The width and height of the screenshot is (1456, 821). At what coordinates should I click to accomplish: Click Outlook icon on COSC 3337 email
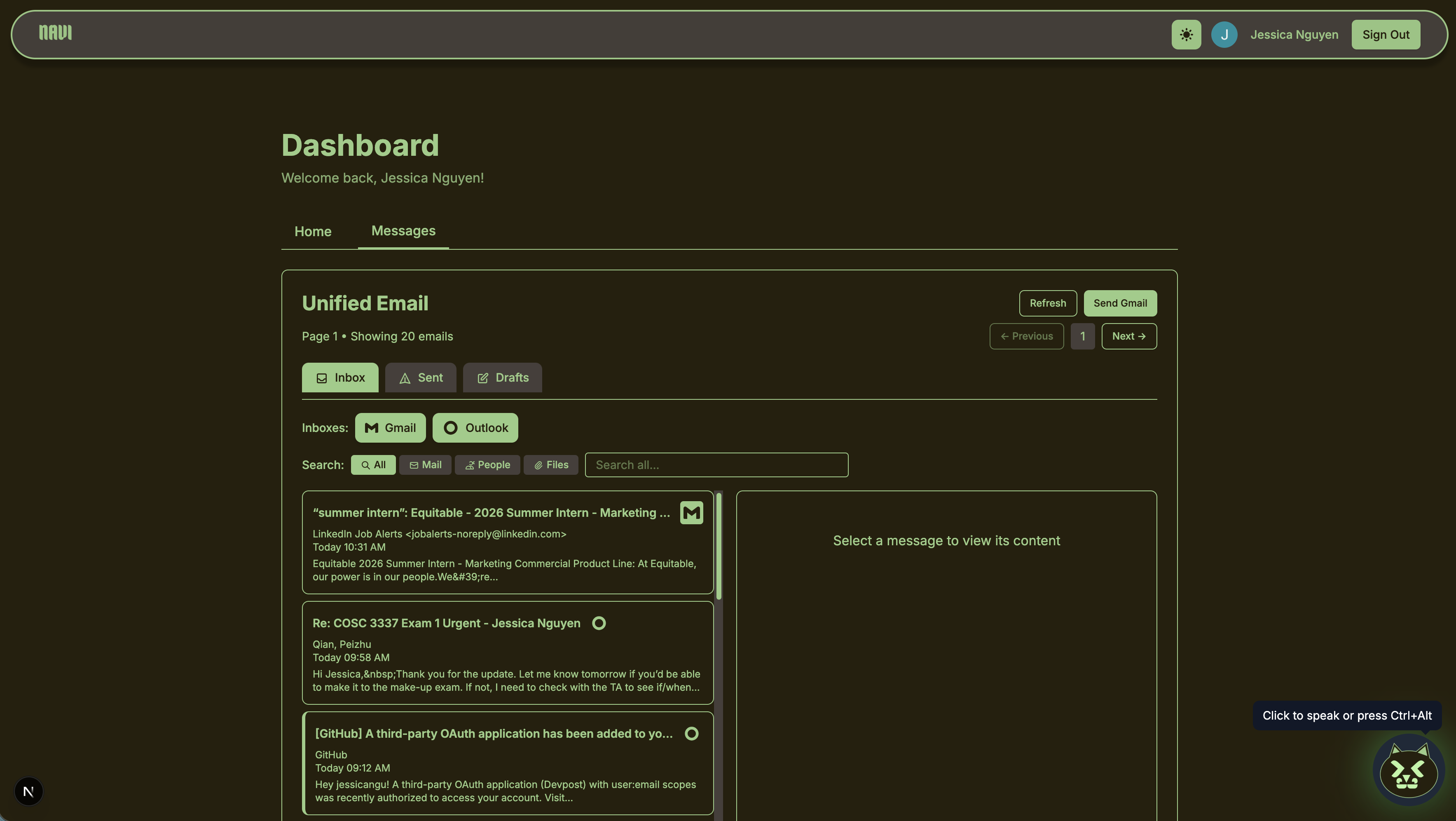[599, 623]
